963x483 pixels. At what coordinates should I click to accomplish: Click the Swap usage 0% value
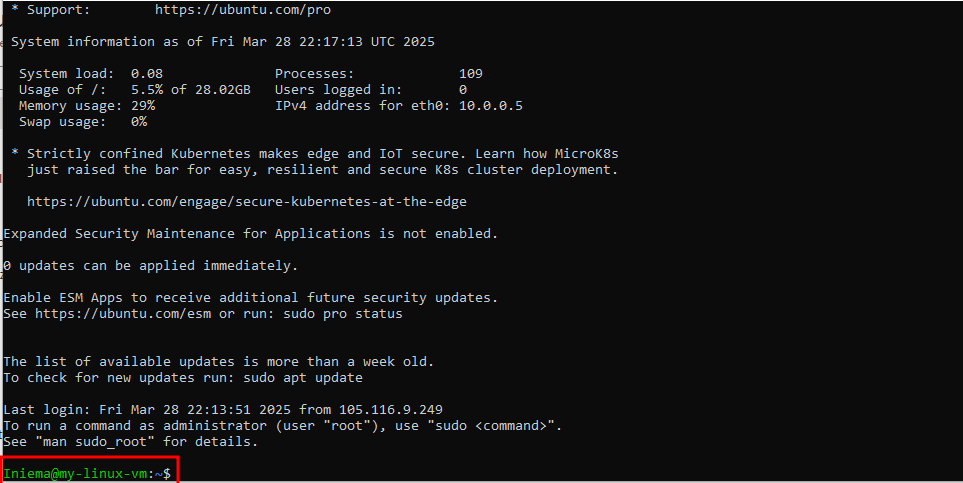click(x=139, y=122)
